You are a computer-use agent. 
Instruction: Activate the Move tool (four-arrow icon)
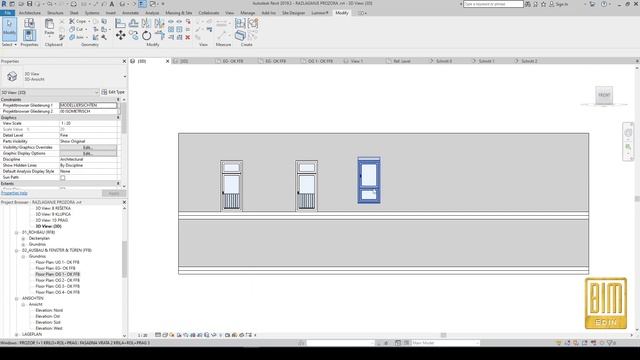120,36
